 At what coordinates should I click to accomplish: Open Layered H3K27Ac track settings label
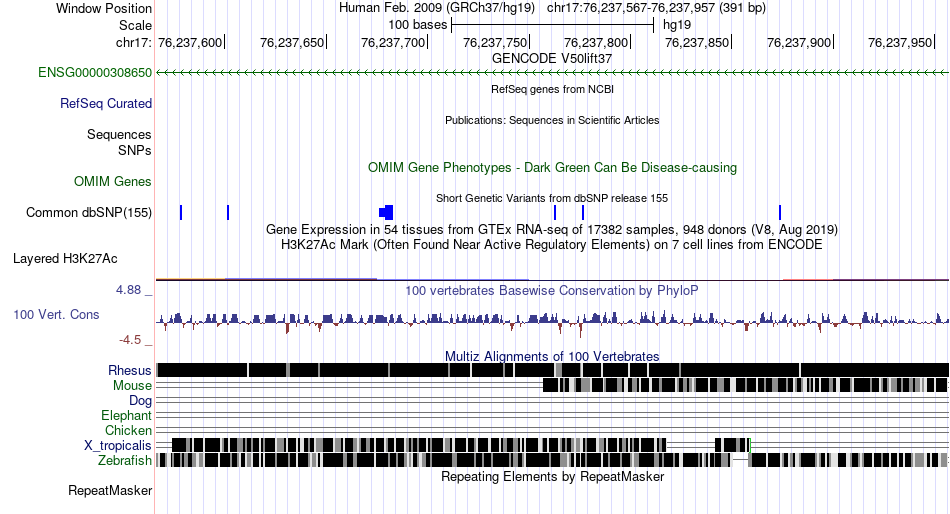[65, 259]
